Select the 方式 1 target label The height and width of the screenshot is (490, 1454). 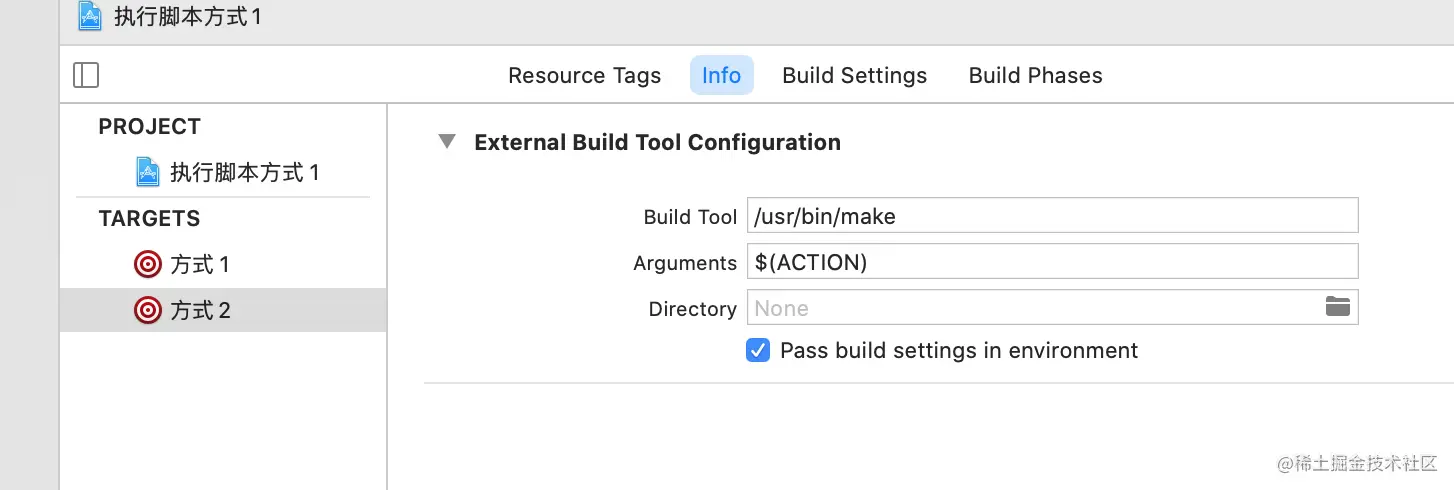[x=200, y=264]
